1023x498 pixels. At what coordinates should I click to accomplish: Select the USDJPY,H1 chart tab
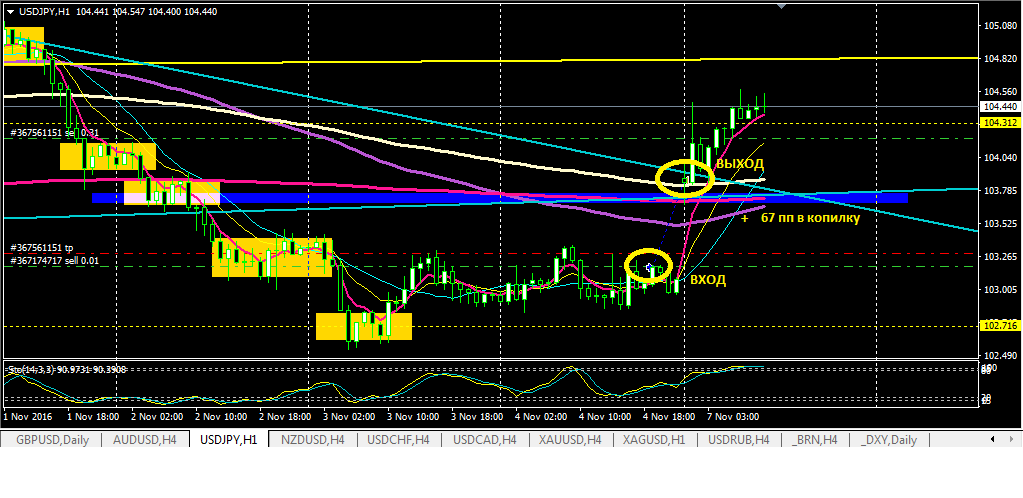pos(229,440)
